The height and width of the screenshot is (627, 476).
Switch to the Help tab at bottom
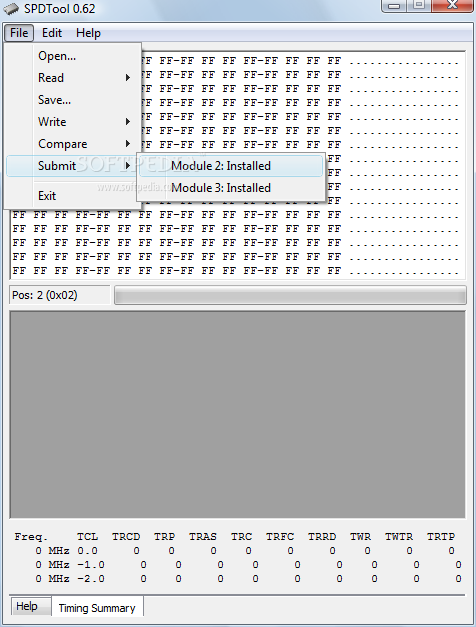tap(30, 606)
